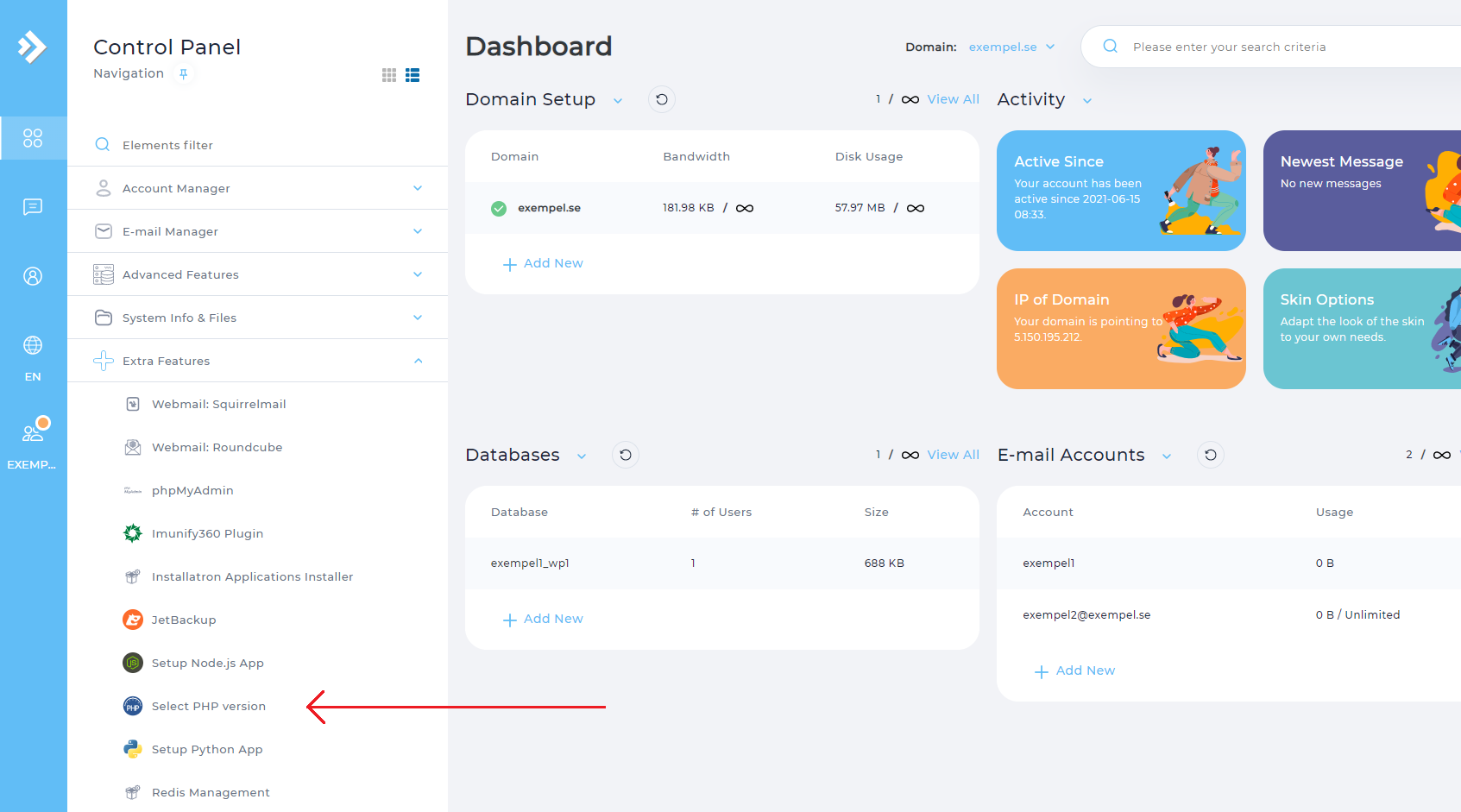Open Webmail: Roundcube menu item
1461x812 pixels.
pyautogui.click(x=217, y=448)
